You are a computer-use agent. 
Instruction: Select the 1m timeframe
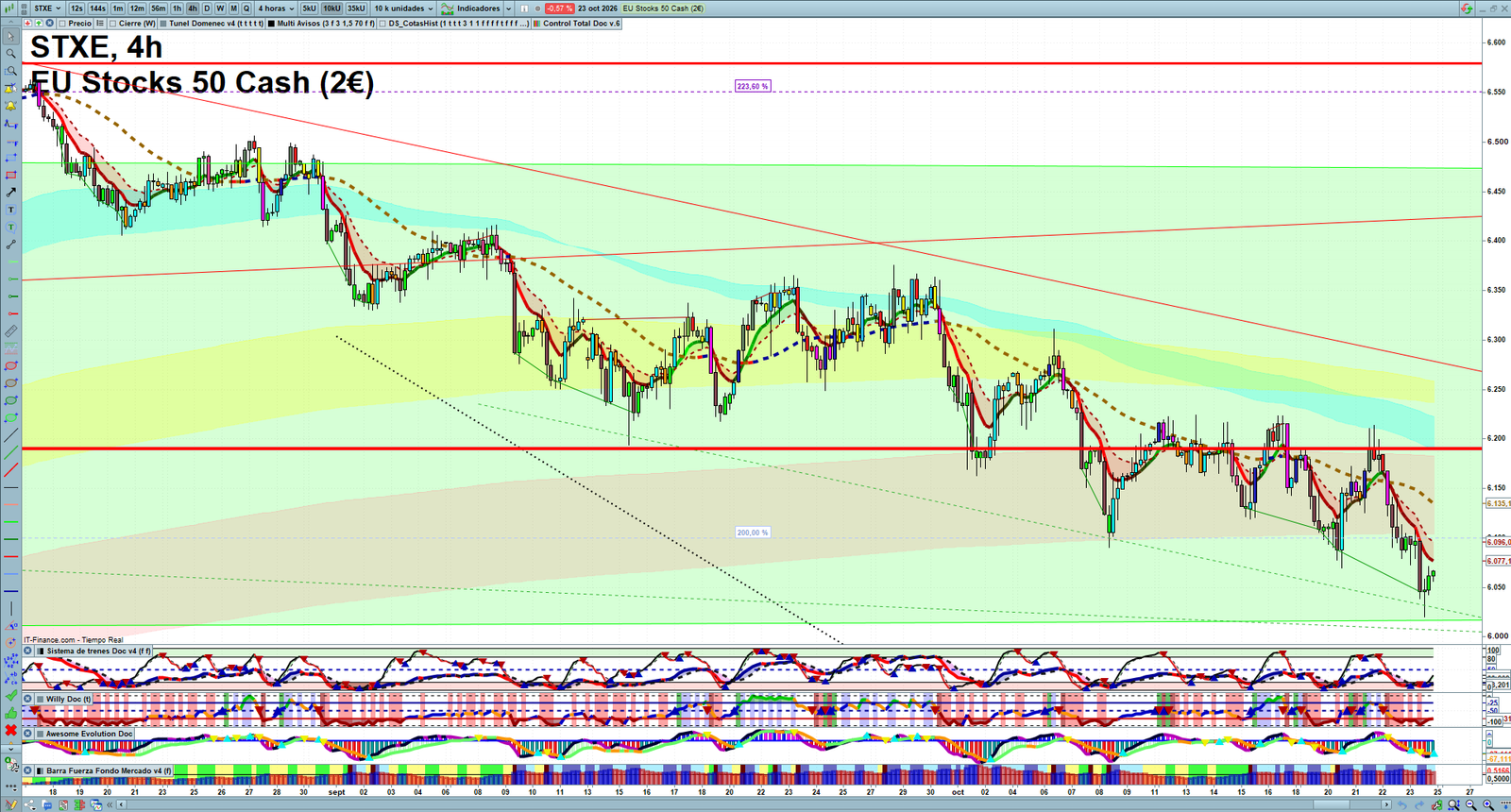(x=118, y=8)
